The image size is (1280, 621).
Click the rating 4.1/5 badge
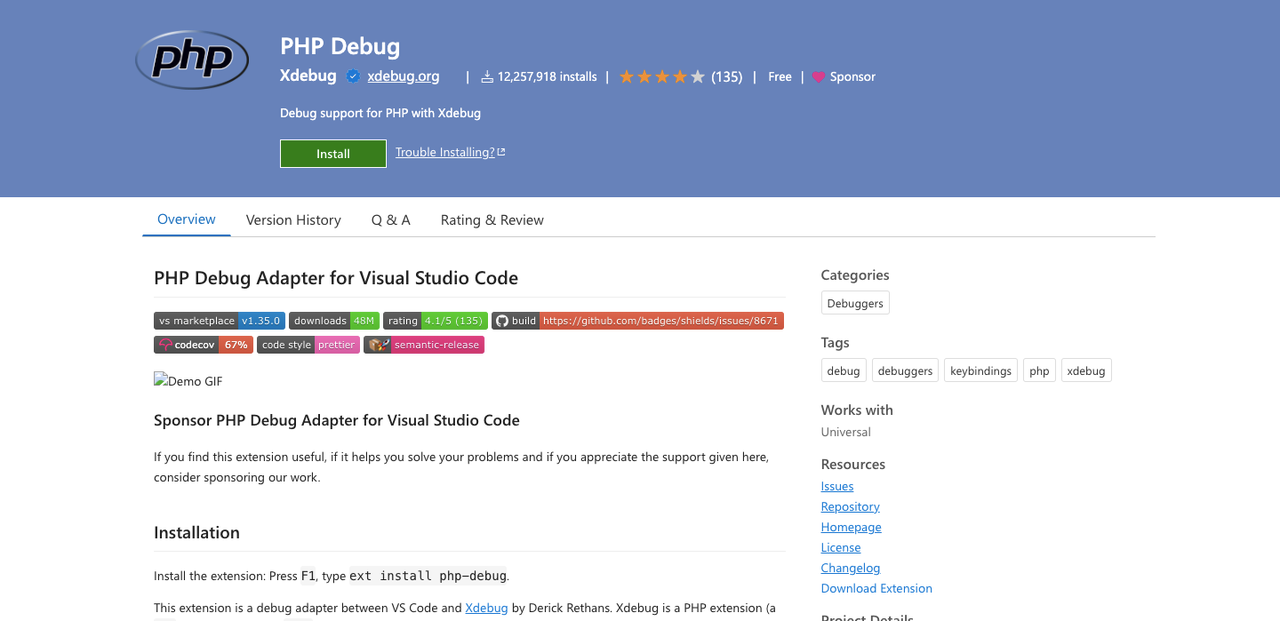pos(435,321)
